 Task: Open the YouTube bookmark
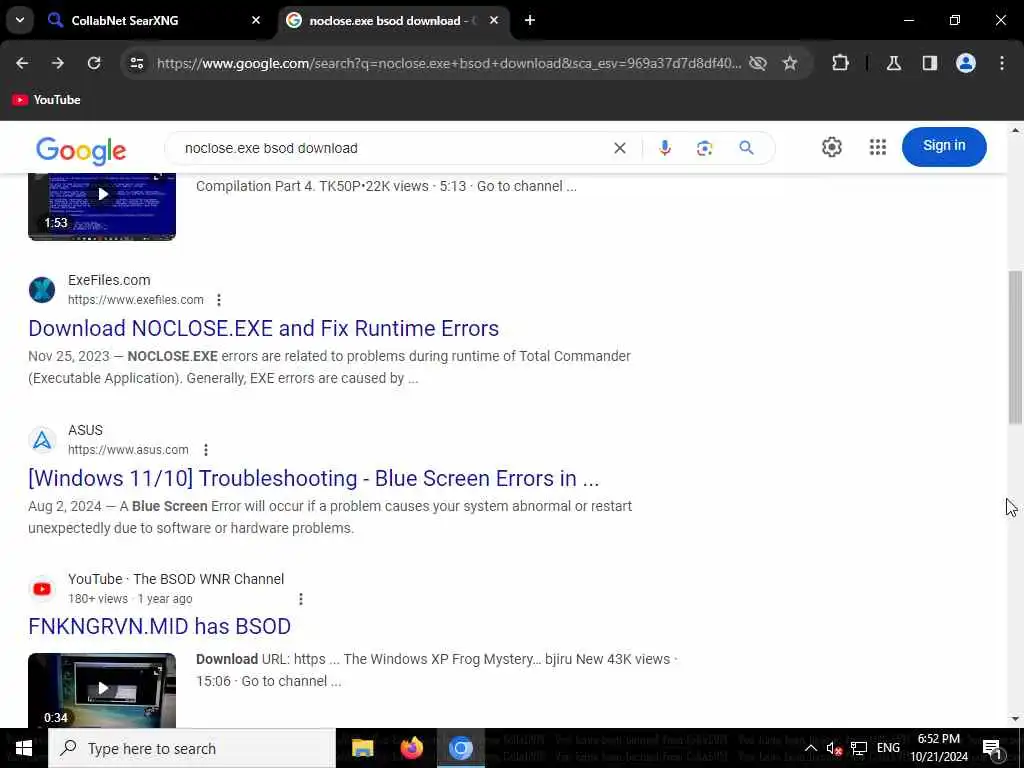click(46, 100)
